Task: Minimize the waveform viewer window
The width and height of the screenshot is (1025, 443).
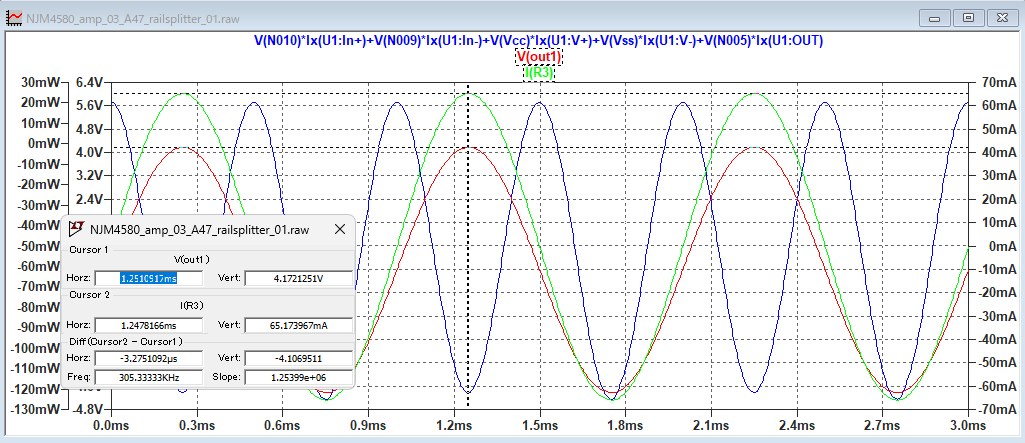Action: (936, 17)
